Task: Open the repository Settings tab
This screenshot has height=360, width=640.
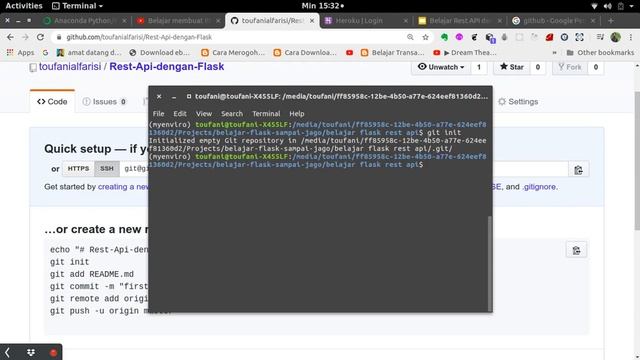Action: [518, 102]
